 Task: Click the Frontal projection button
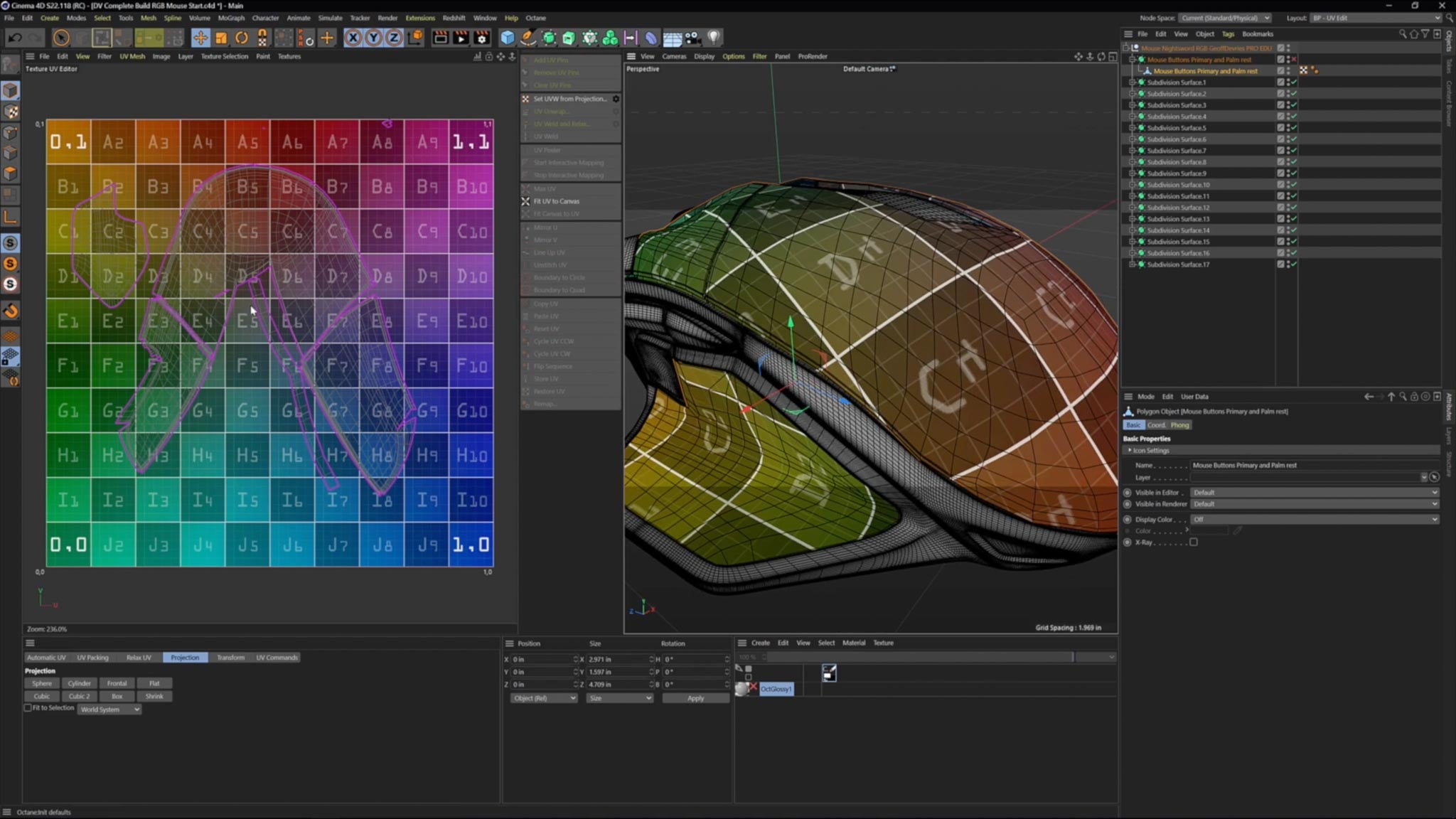[x=117, y=683]
